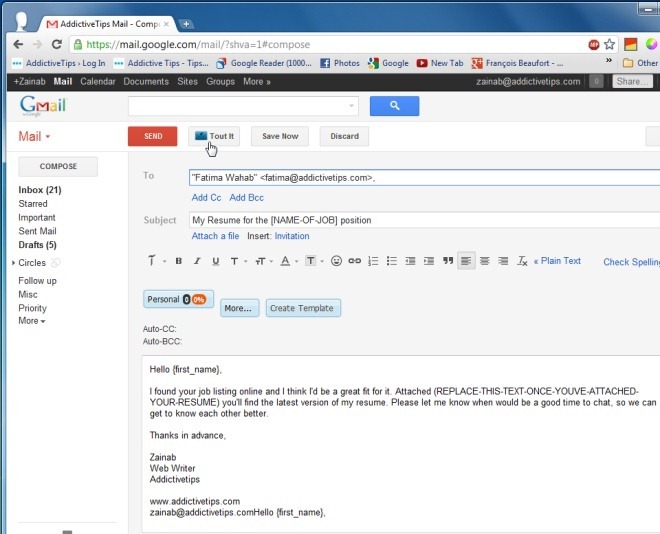
Task: Click in the Subject field
Action: pos(424,220)
